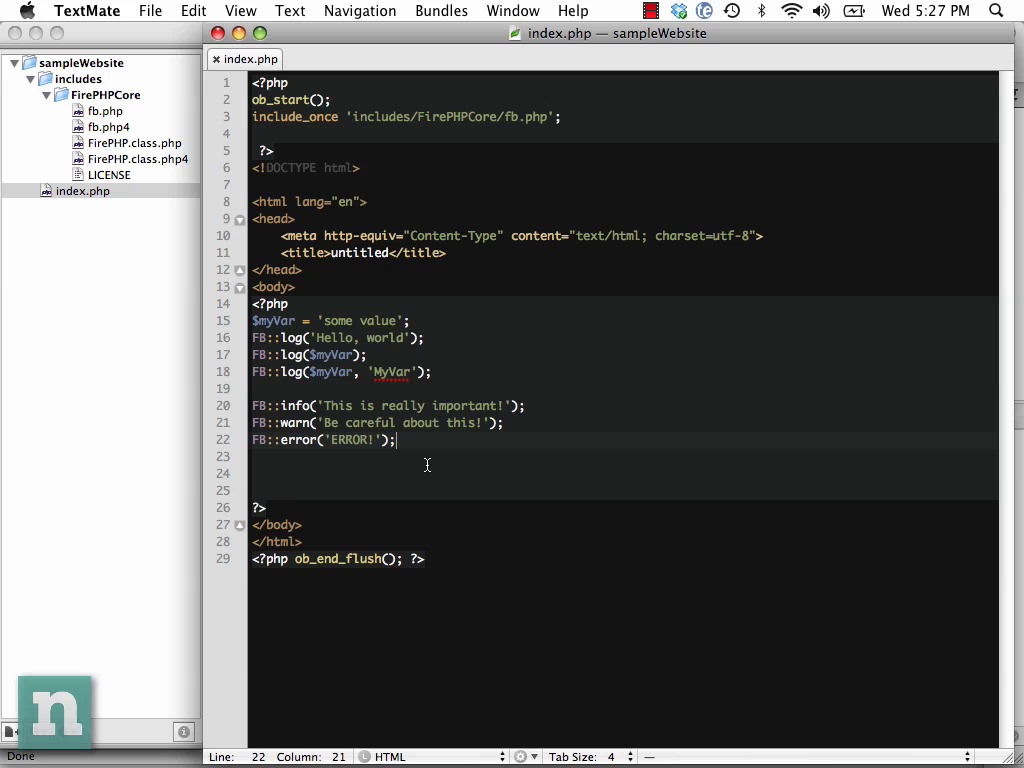Open Spotlight search magnifier
Viewport: 1024px width, 768px height.
(x=996, y=10)
